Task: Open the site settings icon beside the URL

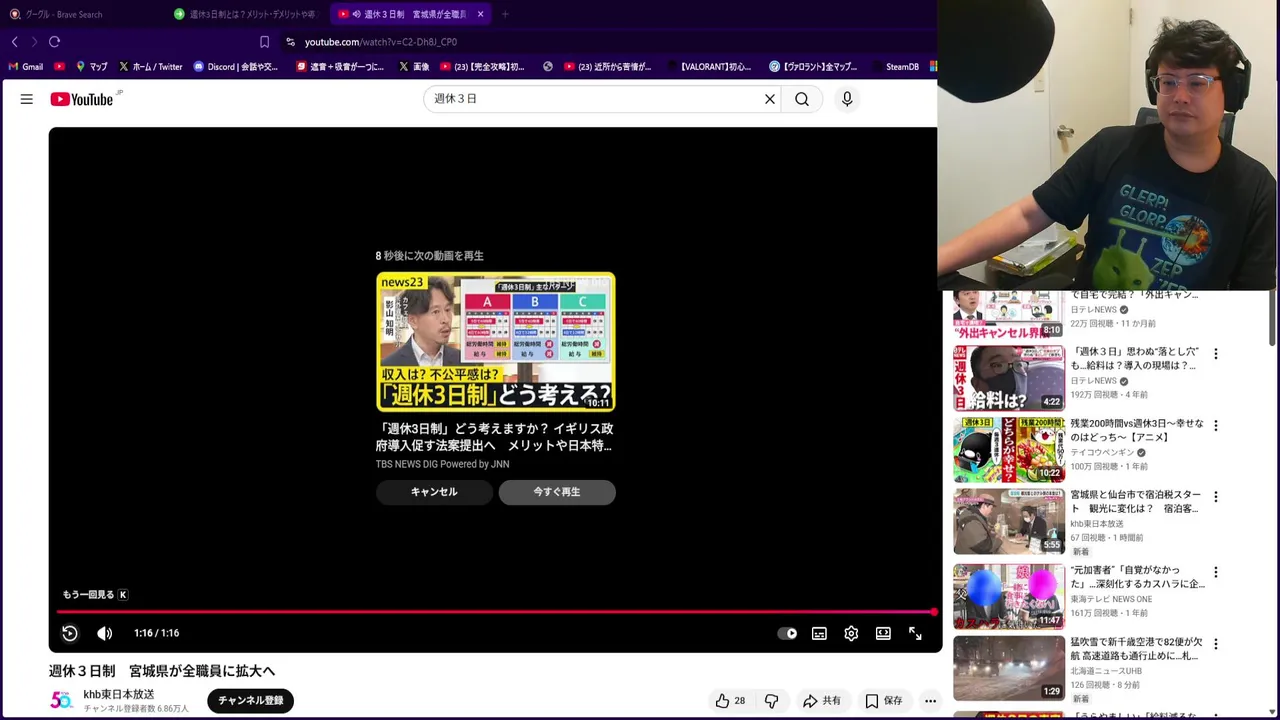Action: coord(290,42)
